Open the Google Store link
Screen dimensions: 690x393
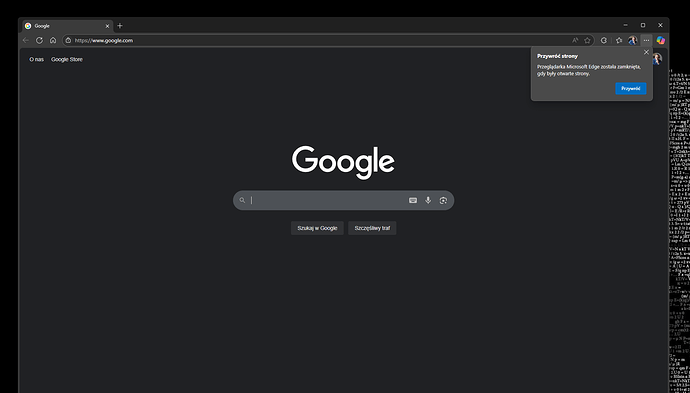(x=67, y=59)
